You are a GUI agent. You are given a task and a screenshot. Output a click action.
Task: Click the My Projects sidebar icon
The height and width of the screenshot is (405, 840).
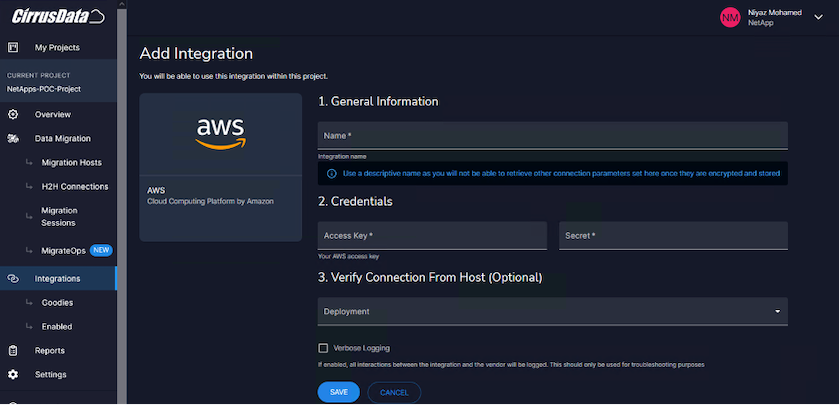tap(13, 47)
